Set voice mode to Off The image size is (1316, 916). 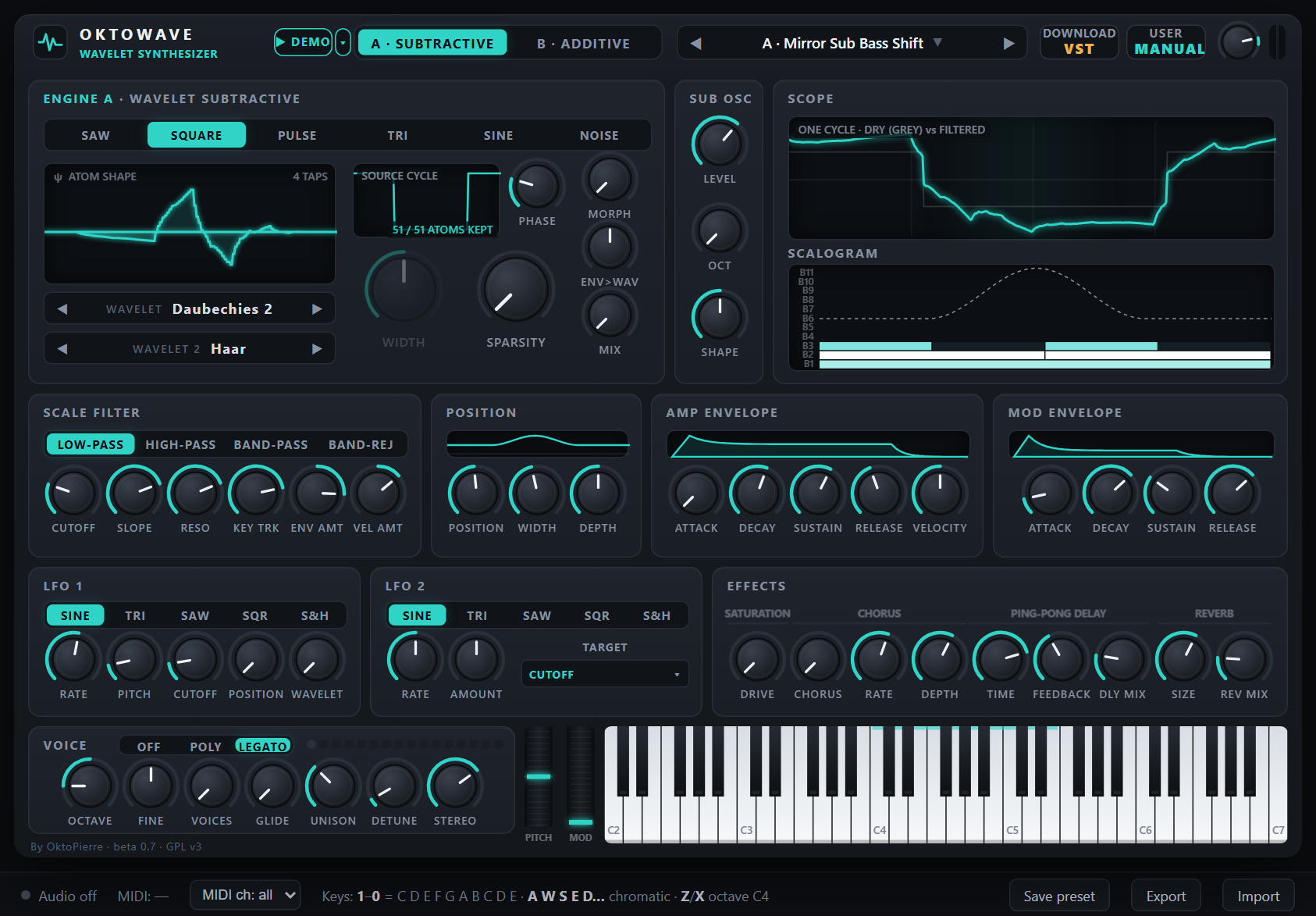point(149,747)
